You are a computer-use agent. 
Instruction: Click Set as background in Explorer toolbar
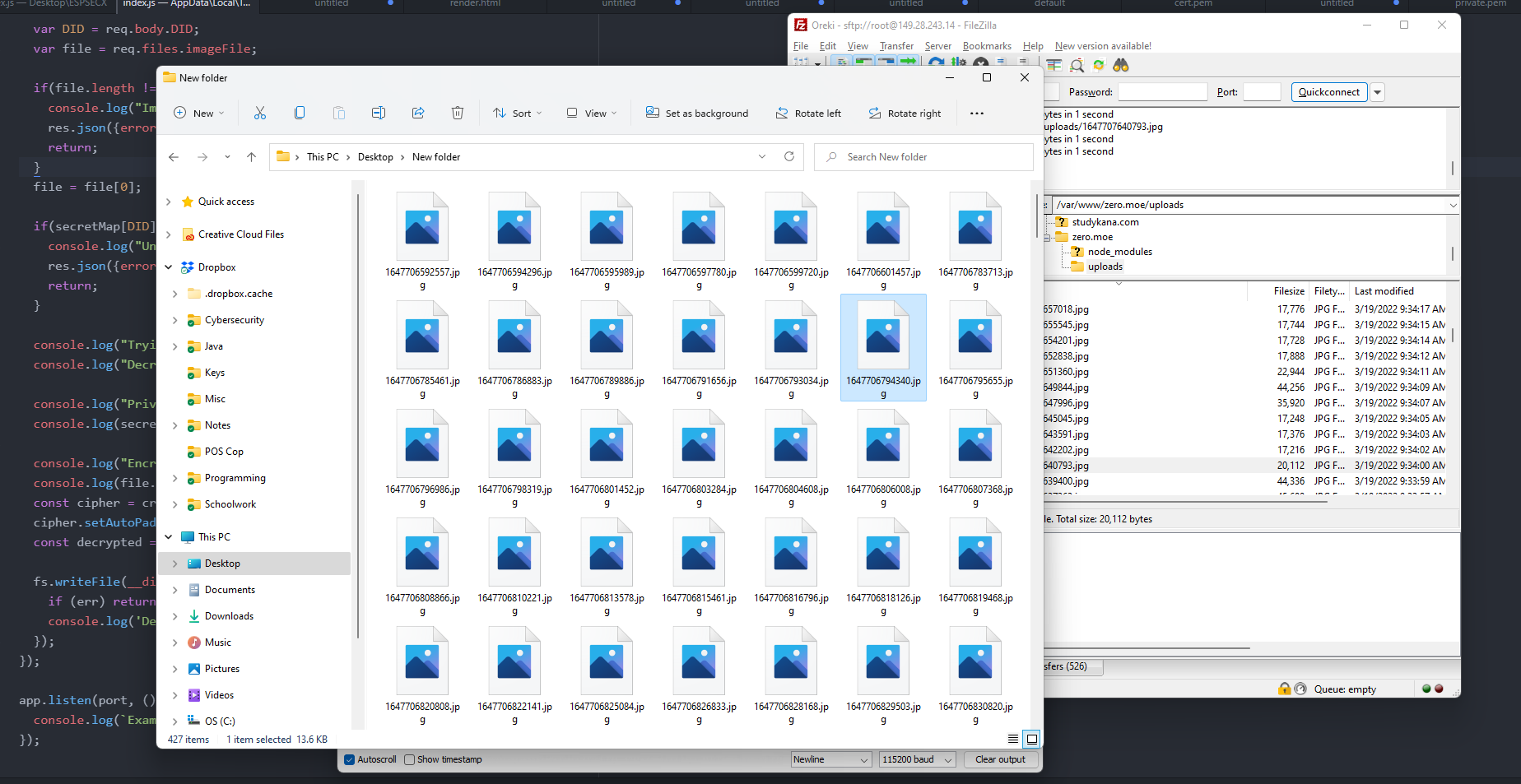[697, 113]
